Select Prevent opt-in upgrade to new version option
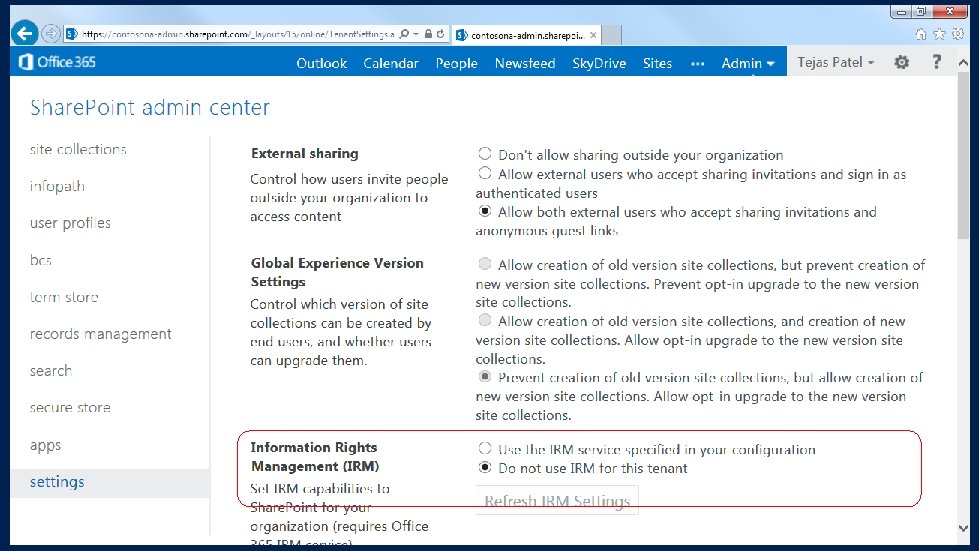Image resolution: width=979 pixels, height=551 pixels. [x=485, y=263]
